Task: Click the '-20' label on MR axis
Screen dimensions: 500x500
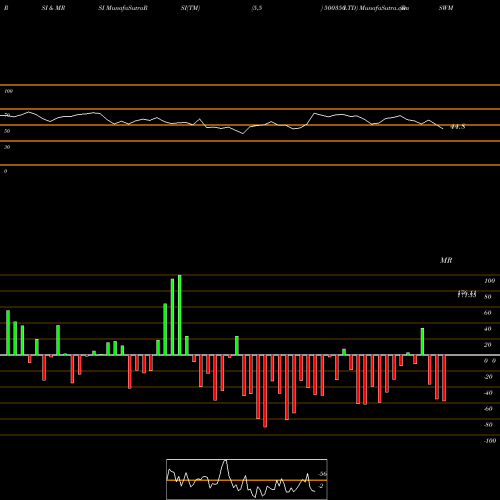Action: tap(488, 377)
